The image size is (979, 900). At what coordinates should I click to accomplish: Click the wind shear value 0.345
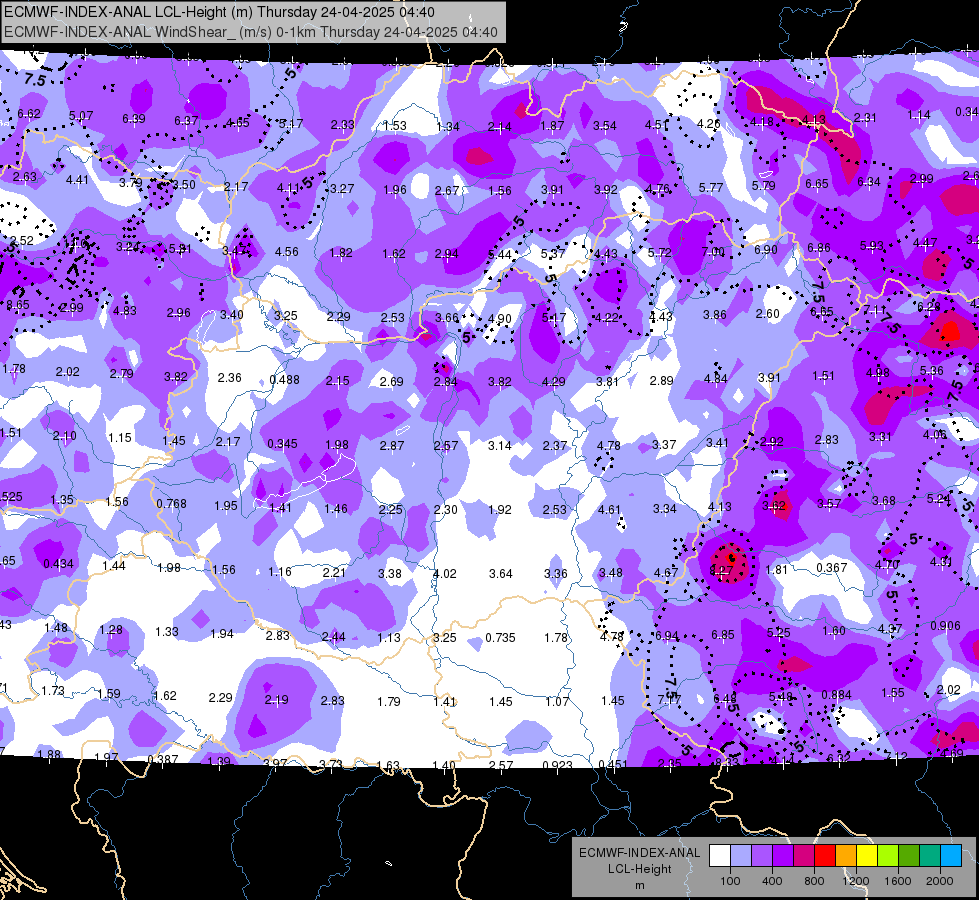(282, 444)
